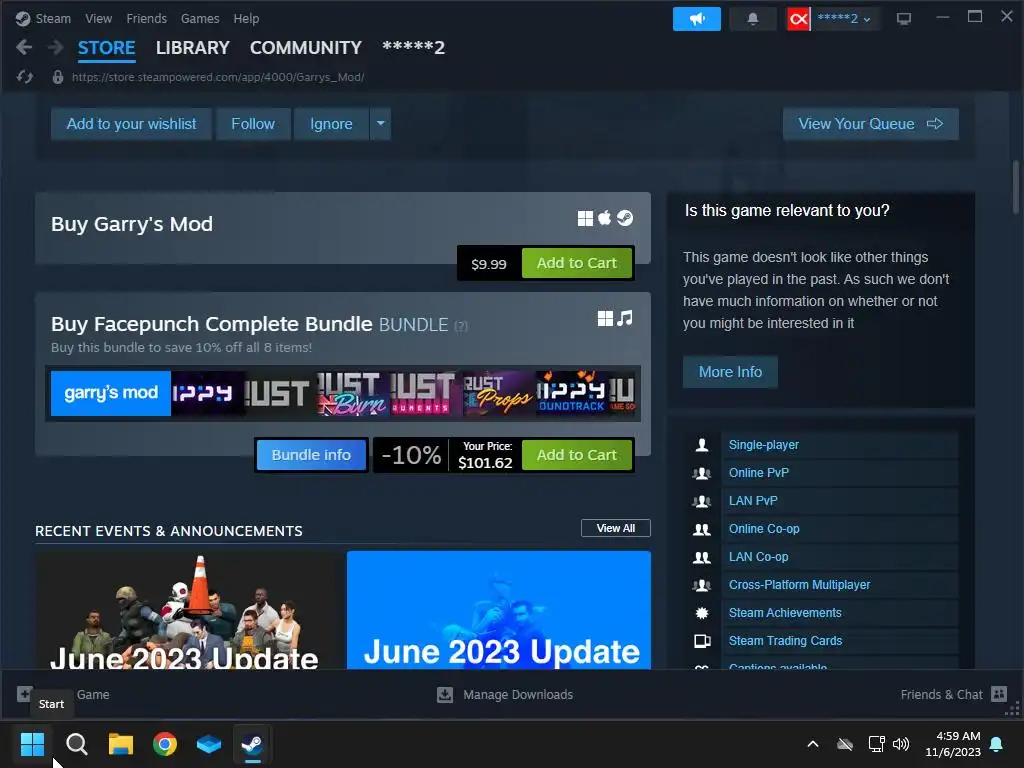The image size is (1024, 768).
Task: Open Friends & Chat icon
Action: 999,694
